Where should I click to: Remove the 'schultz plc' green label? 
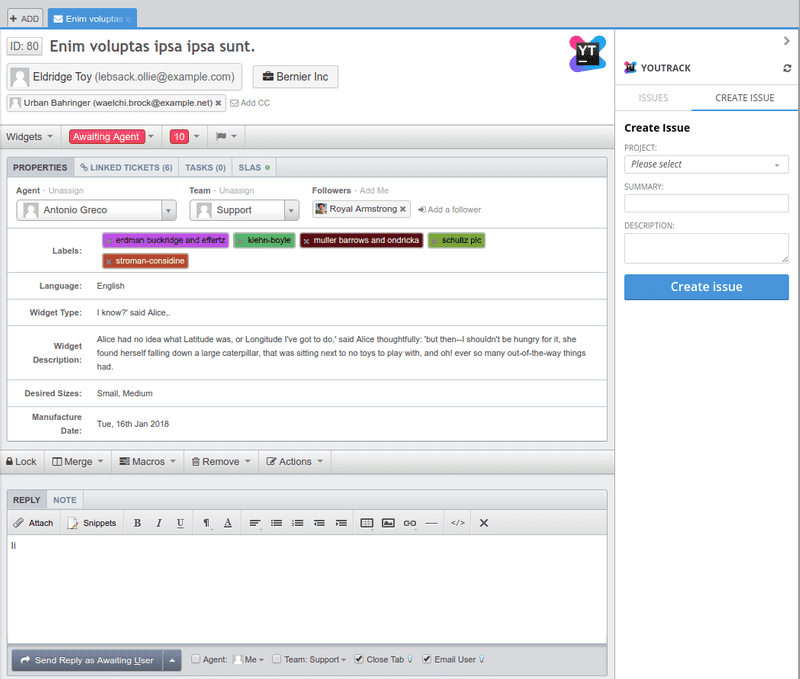(433, 240)
